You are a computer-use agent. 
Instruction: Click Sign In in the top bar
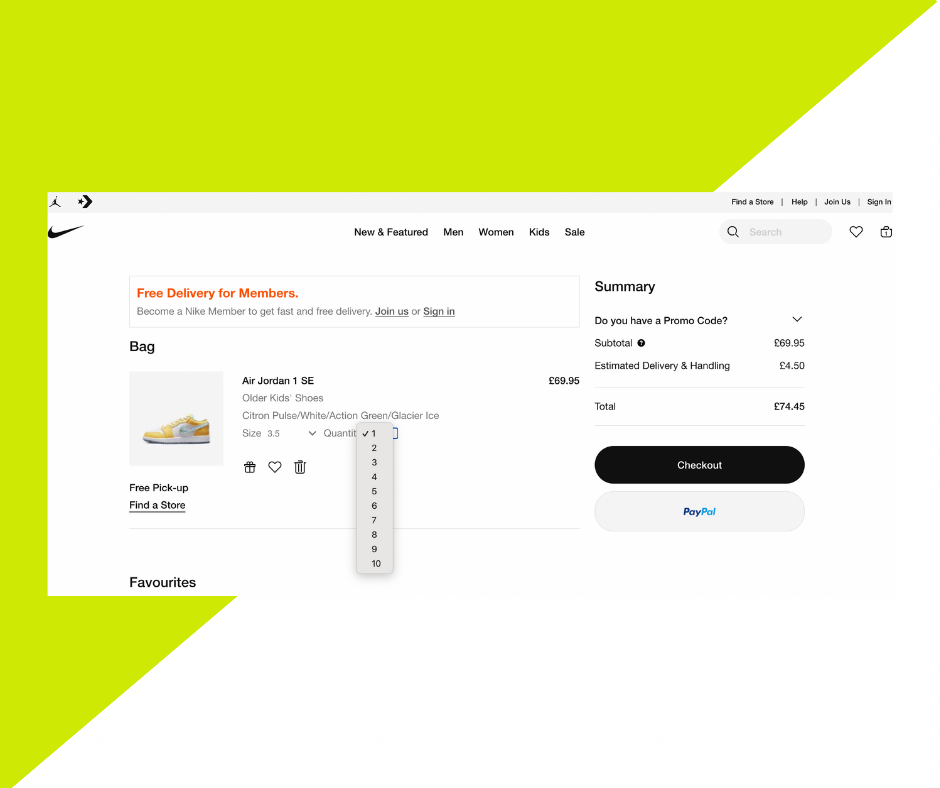879,202
